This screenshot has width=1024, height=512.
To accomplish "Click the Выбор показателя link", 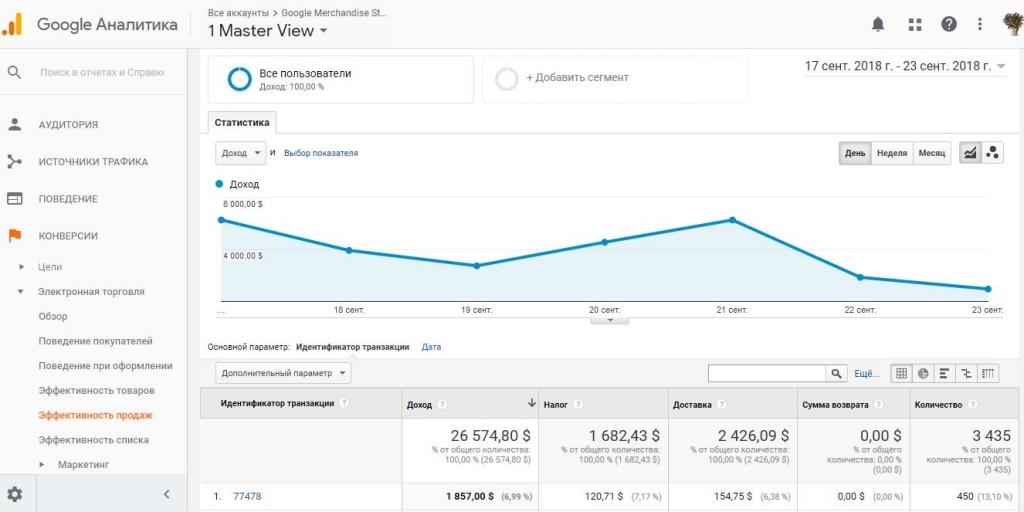I will click(321, 153).
